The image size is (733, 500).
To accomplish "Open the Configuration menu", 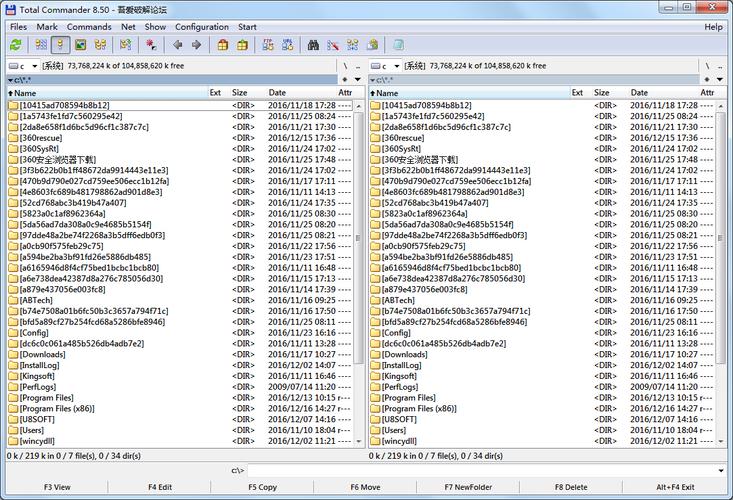I will pyautogui.click(x=202, y=27).
